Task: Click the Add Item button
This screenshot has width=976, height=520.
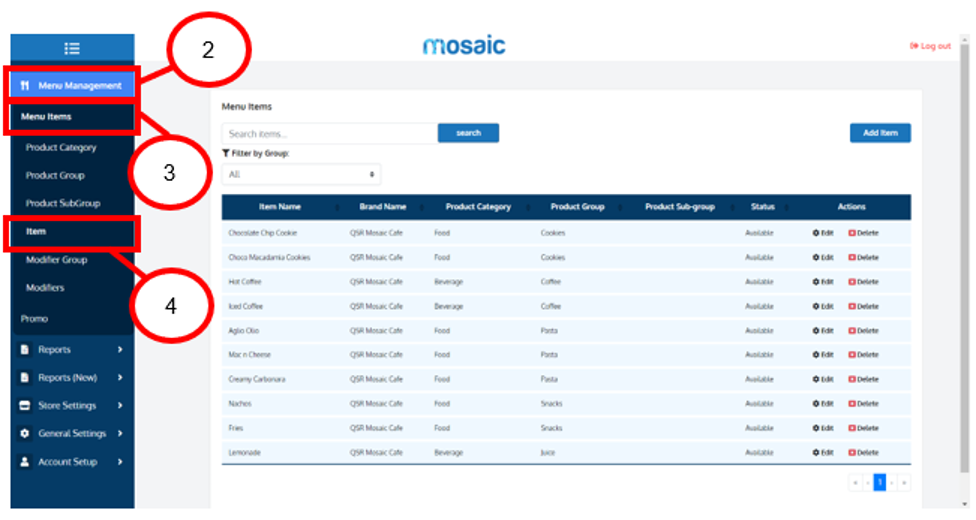Action: click(880, 133)
